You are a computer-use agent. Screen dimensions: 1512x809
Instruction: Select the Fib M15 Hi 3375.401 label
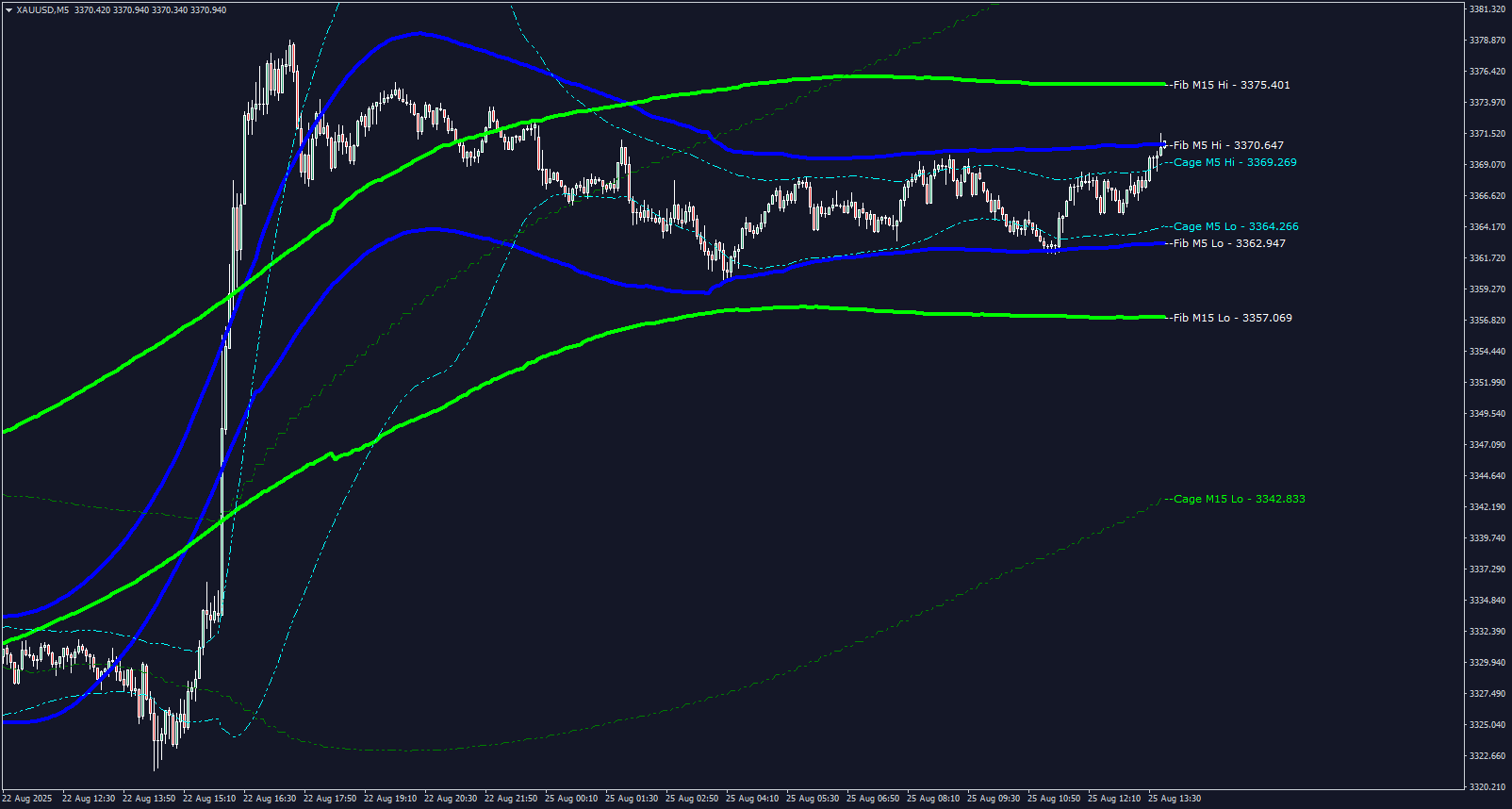point(1231,85)
